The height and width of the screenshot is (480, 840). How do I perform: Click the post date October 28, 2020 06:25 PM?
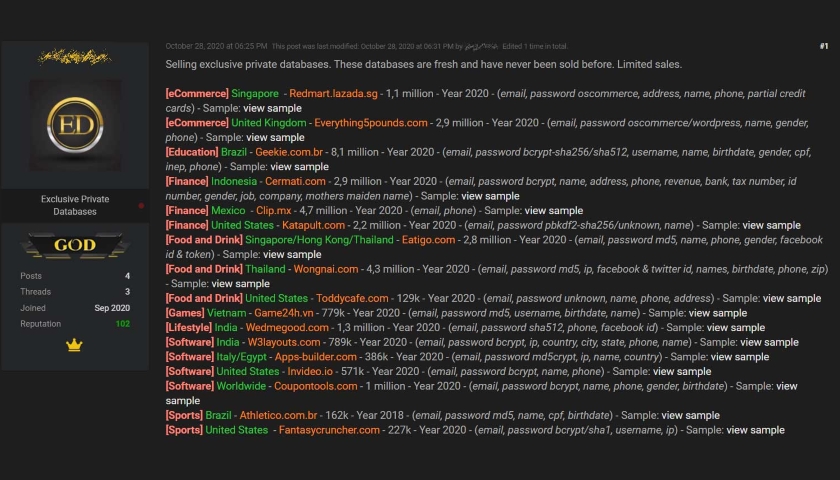[x=216, y=46]
